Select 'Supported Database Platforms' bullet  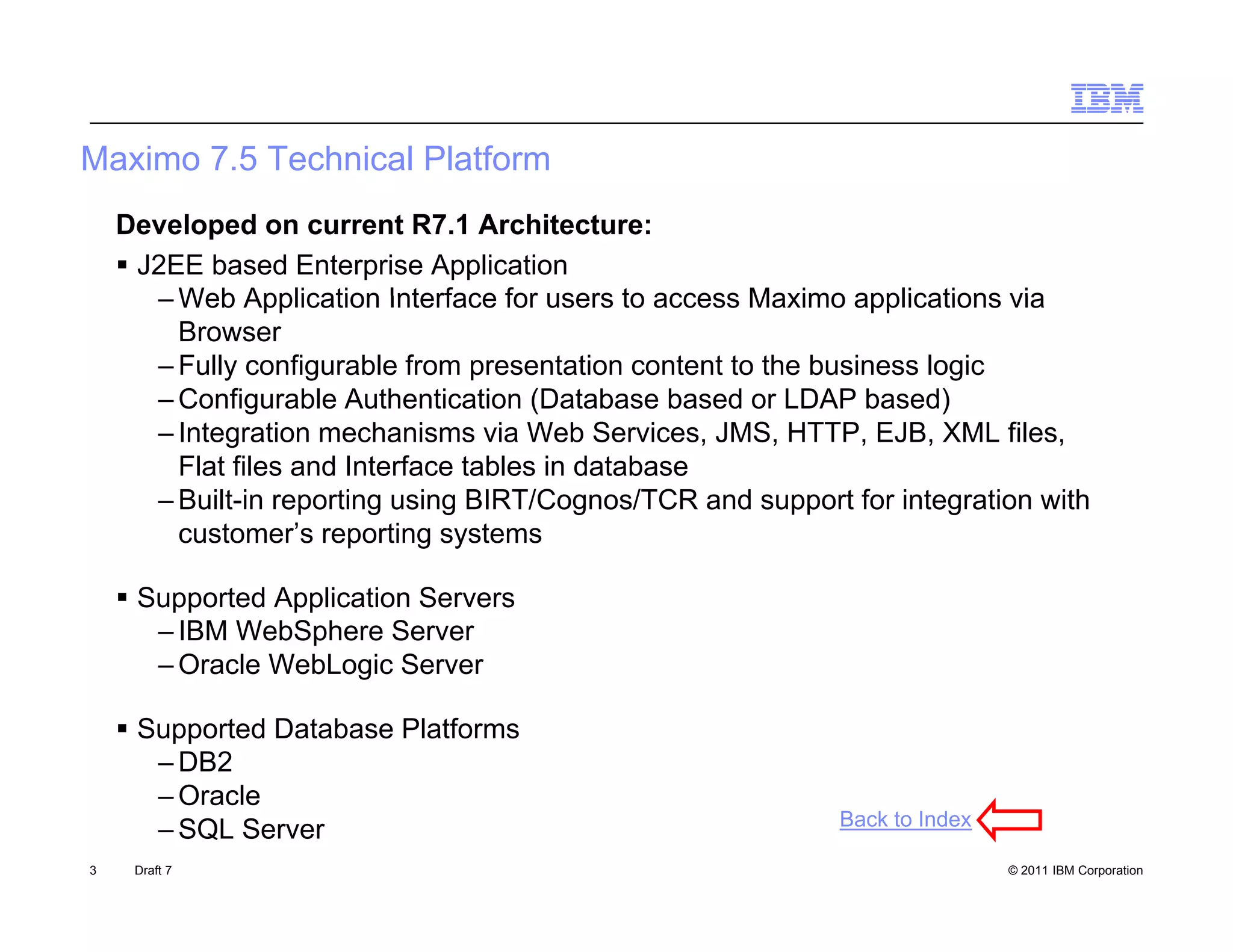coord(328,729)
